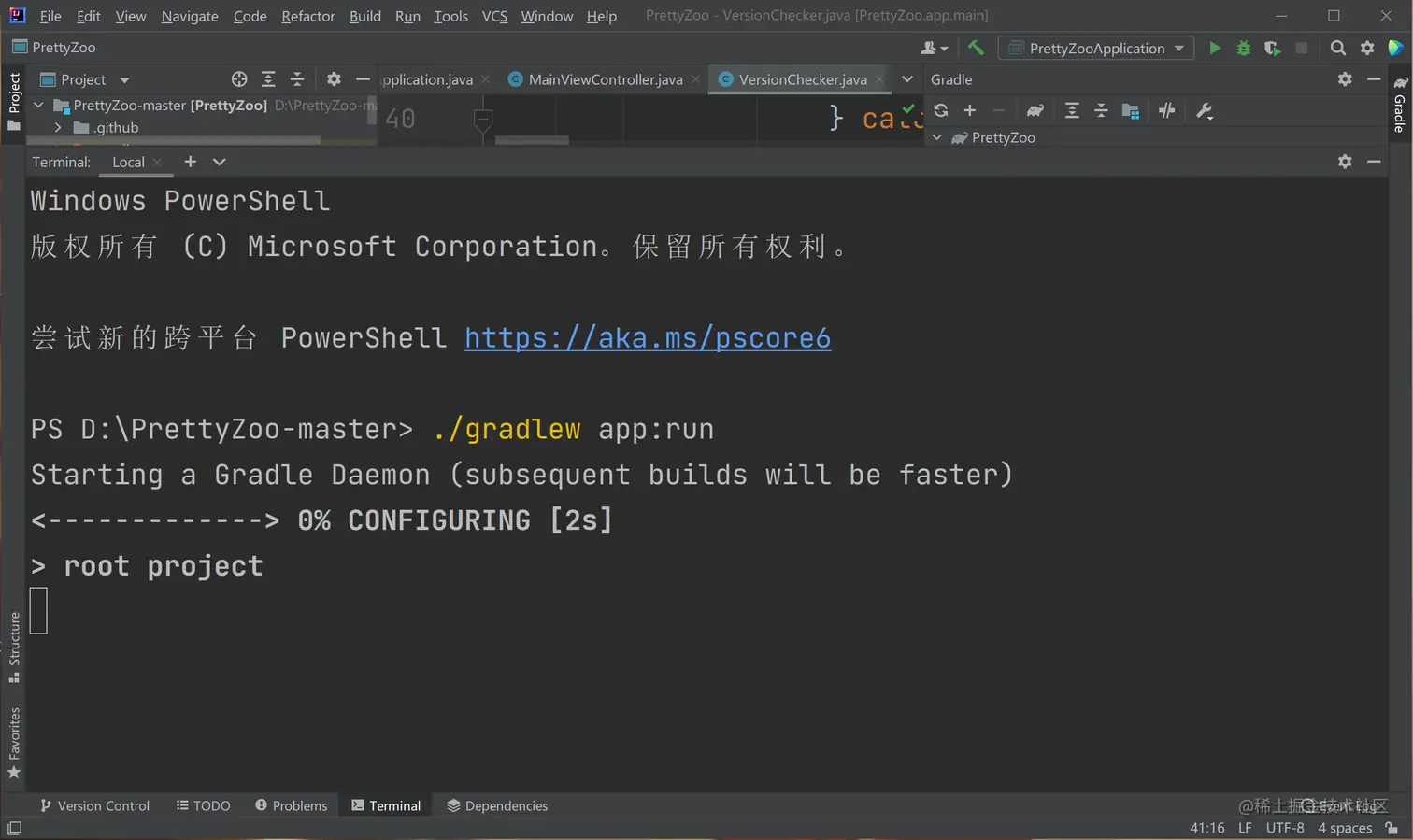Open the VCS menu
This screenshot has height=840, width=1413.
pyautogui.click(x=494, y=16)
